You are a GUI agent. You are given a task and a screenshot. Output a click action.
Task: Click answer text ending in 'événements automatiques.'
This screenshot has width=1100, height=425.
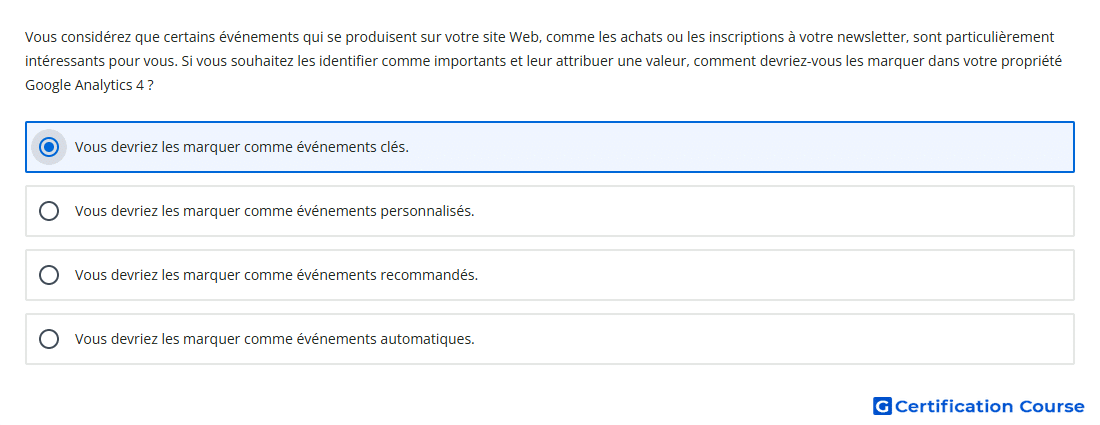point(275,339)
